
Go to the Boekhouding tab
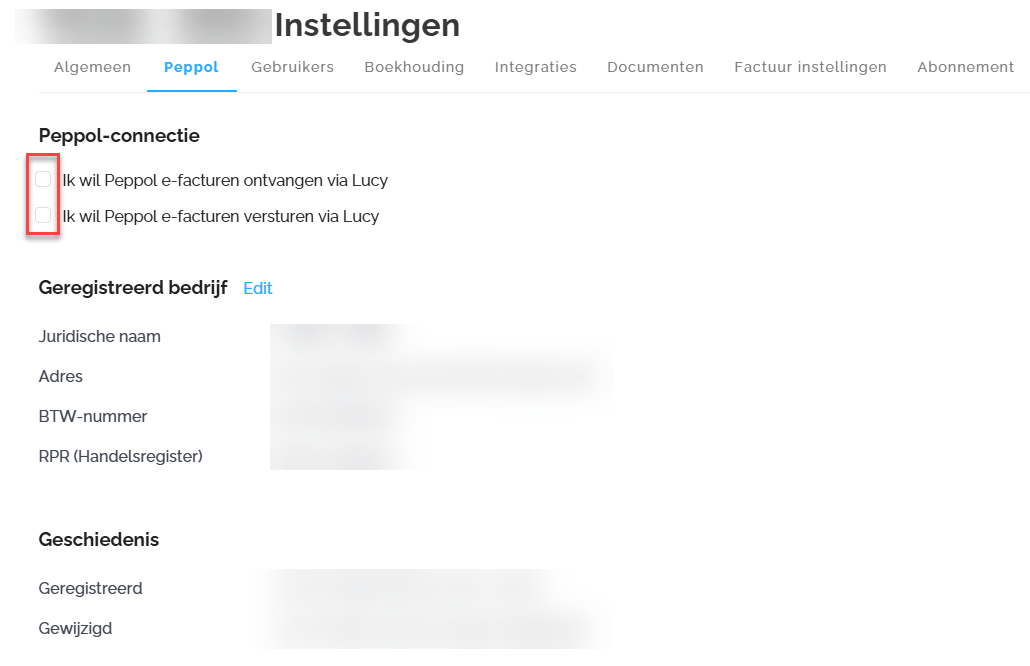[414, 67]
